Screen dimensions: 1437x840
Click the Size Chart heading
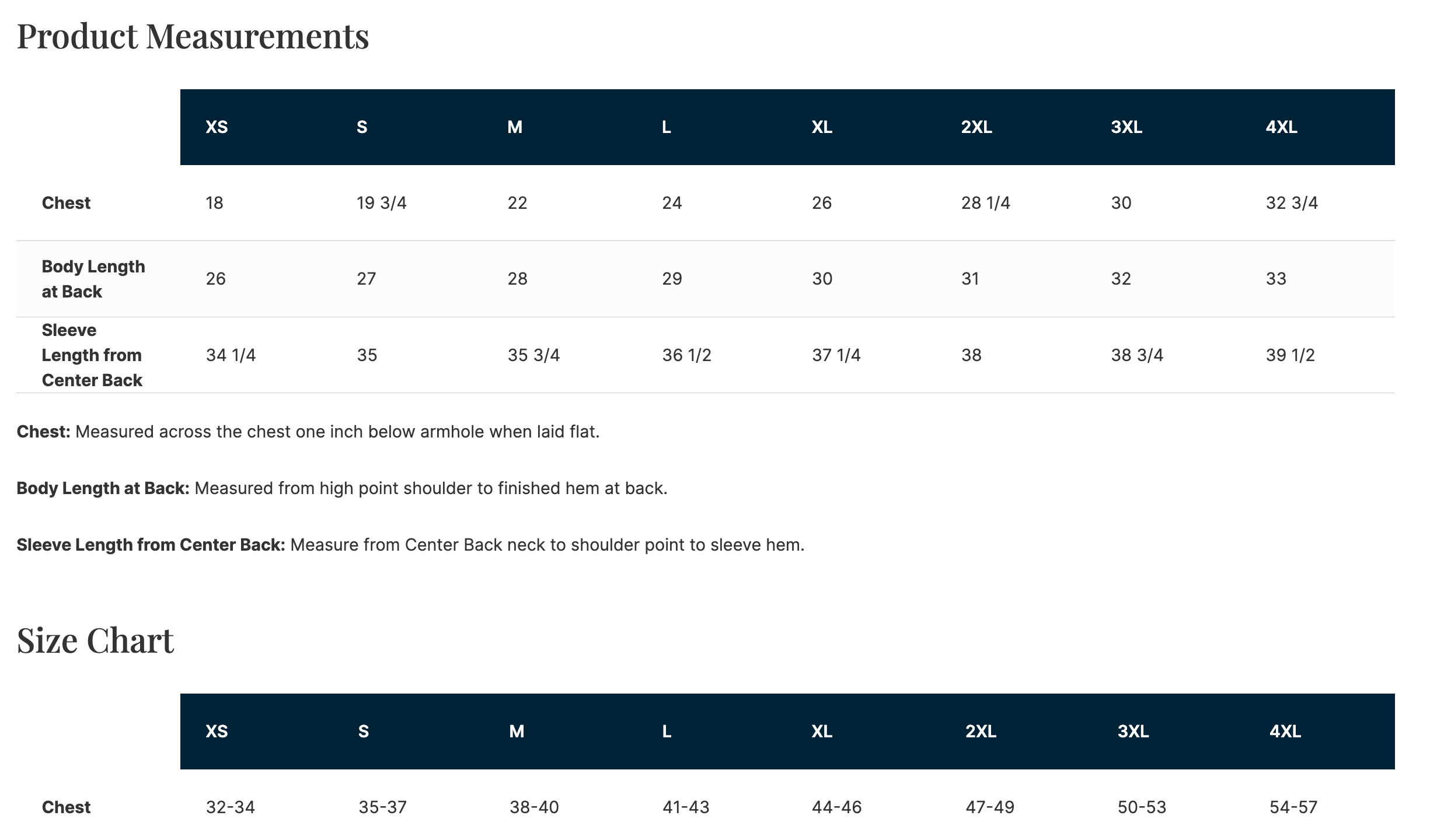click(x=95, y=640)
